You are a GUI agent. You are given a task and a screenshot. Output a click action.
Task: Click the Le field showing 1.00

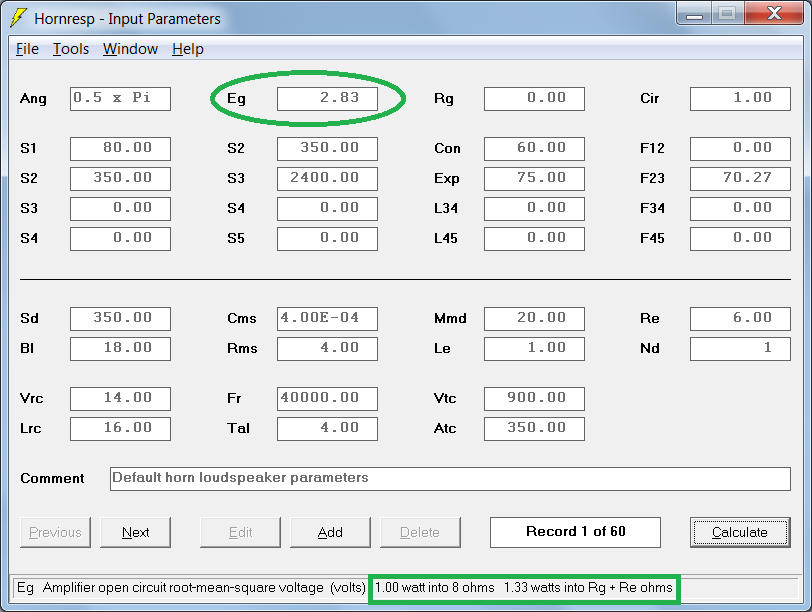click(534, 348)
